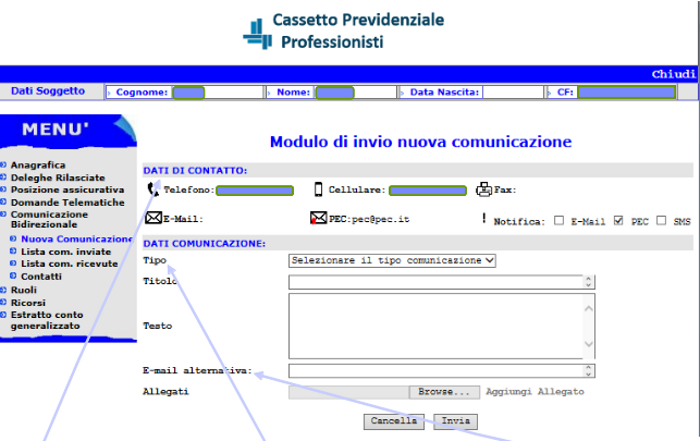The height and width of the screenshot is (441, 700).
Task: Click the DATI COMUNICAZIONE heading
Action: click(204, 244)
